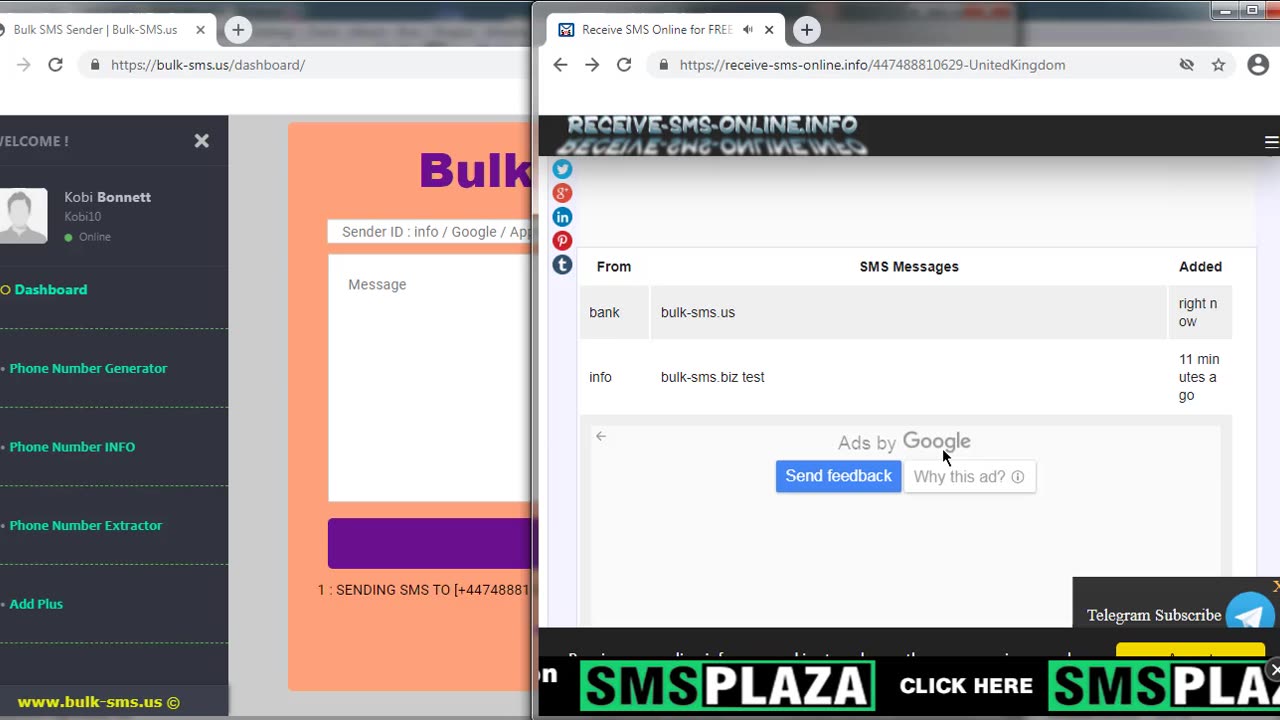Close the Receive SMS Online tab
The height and width of the screenshot is (720, 1280).
click(x=769, y=30)
